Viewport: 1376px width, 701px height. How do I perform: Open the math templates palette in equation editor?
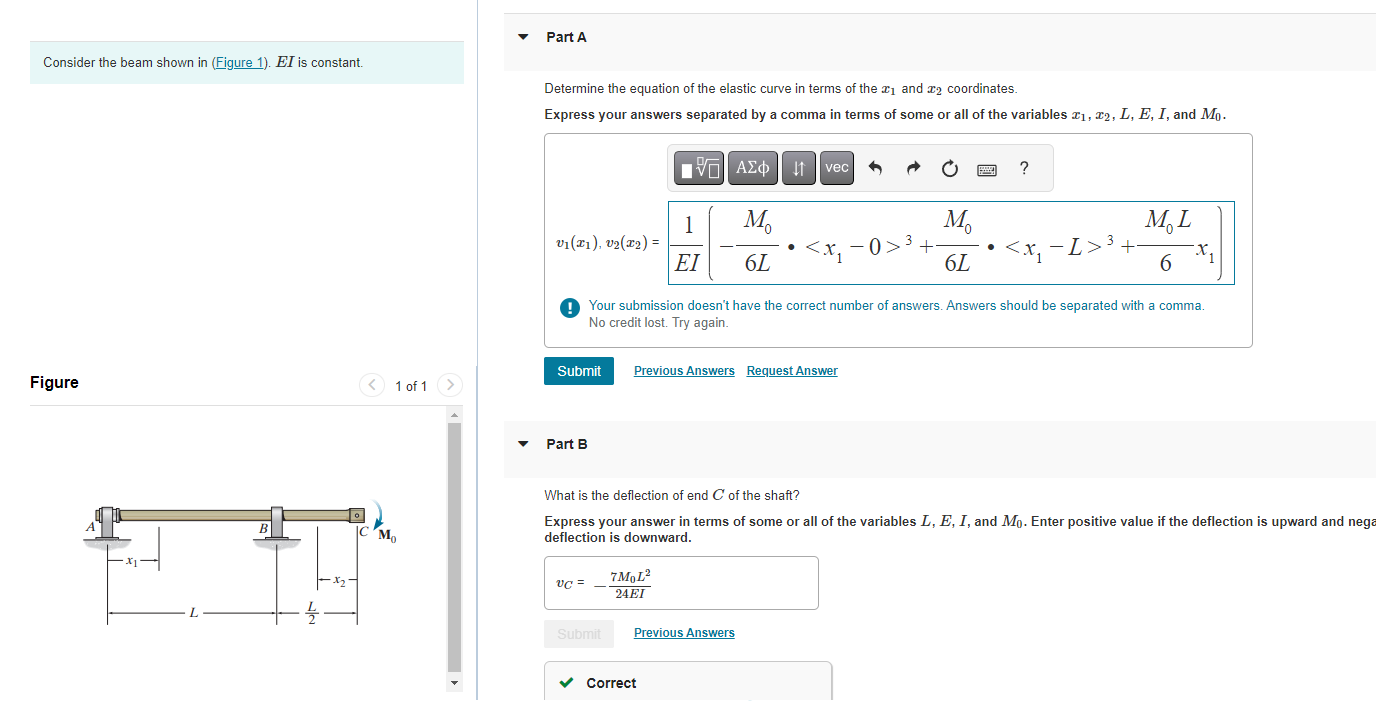[700, 167]
